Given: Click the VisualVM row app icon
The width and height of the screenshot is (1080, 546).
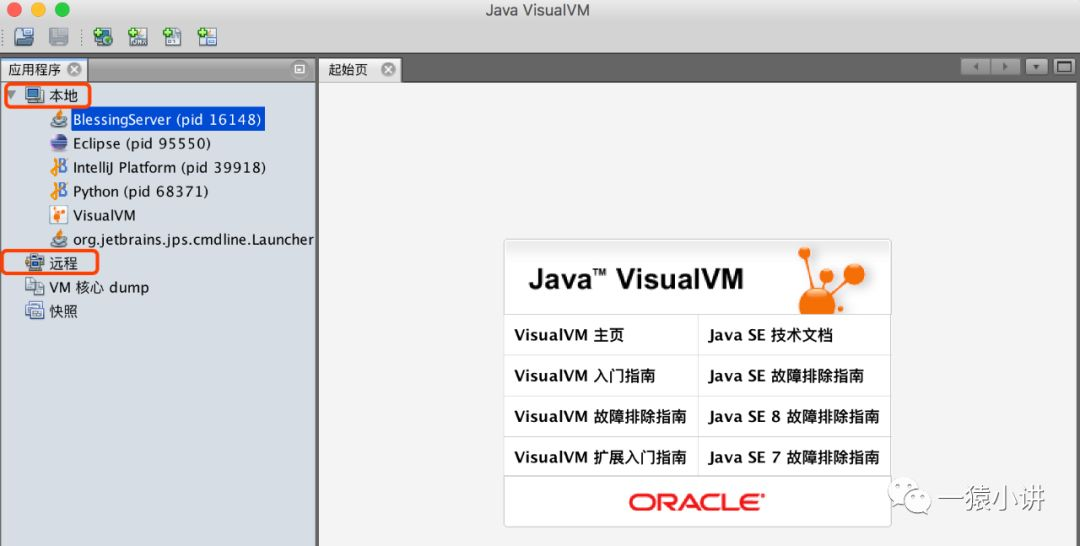Looking at the screenshot, I should [x=59, y=216].
